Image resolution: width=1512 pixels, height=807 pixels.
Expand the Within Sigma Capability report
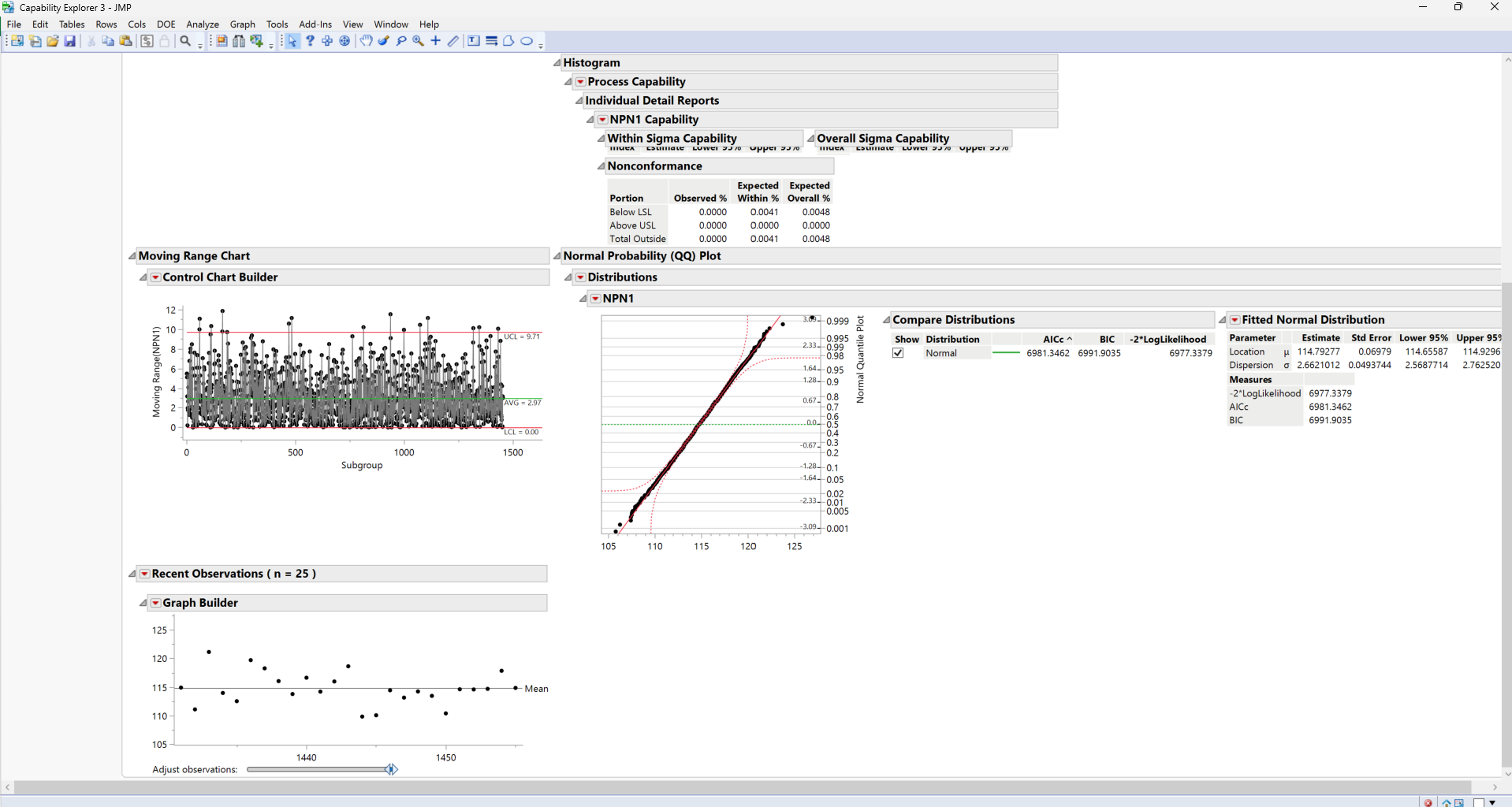coord(600,138)
